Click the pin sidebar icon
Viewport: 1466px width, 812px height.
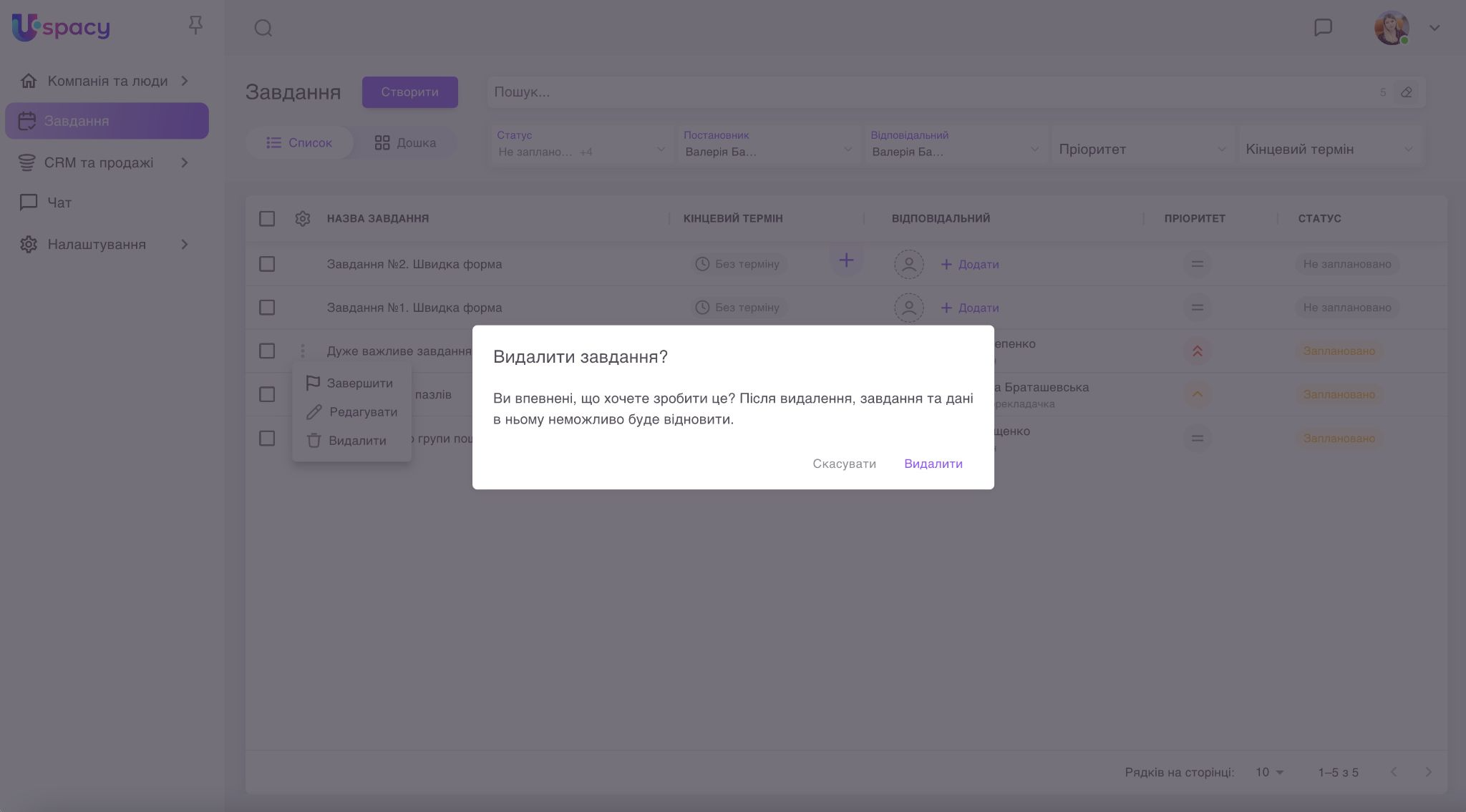pos(195,26)
